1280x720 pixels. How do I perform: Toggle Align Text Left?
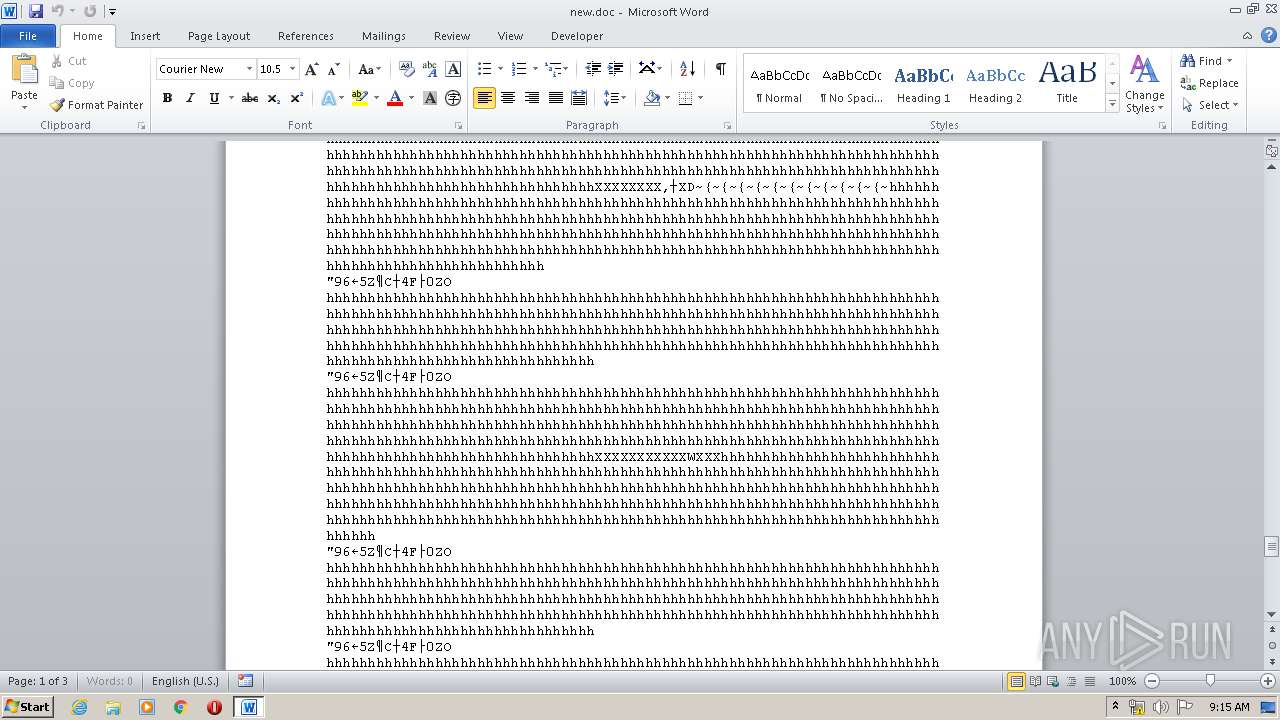tap(485, 98)
